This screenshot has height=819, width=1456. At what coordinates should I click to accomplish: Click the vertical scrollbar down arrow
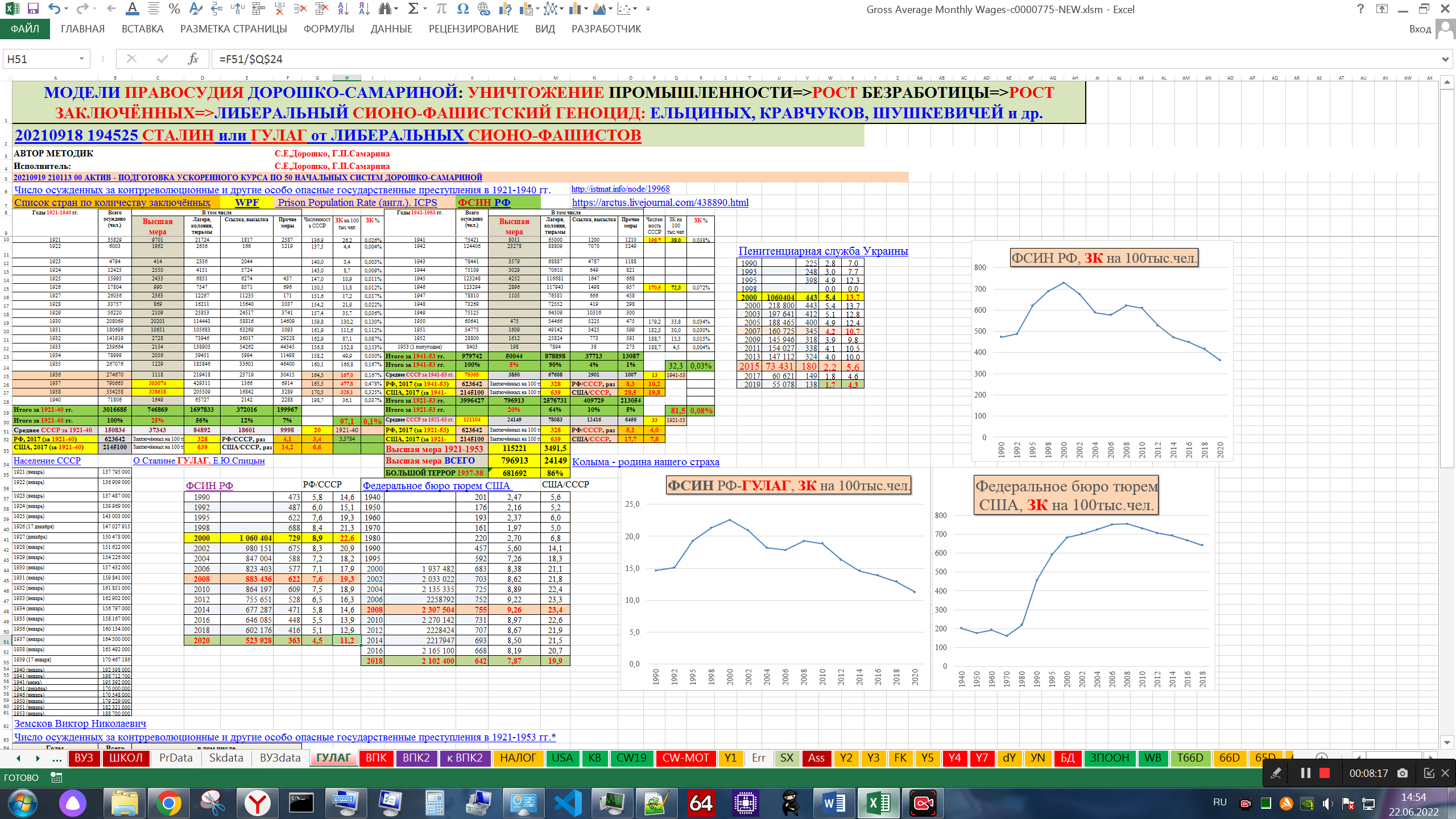[x=1447, y=742]
